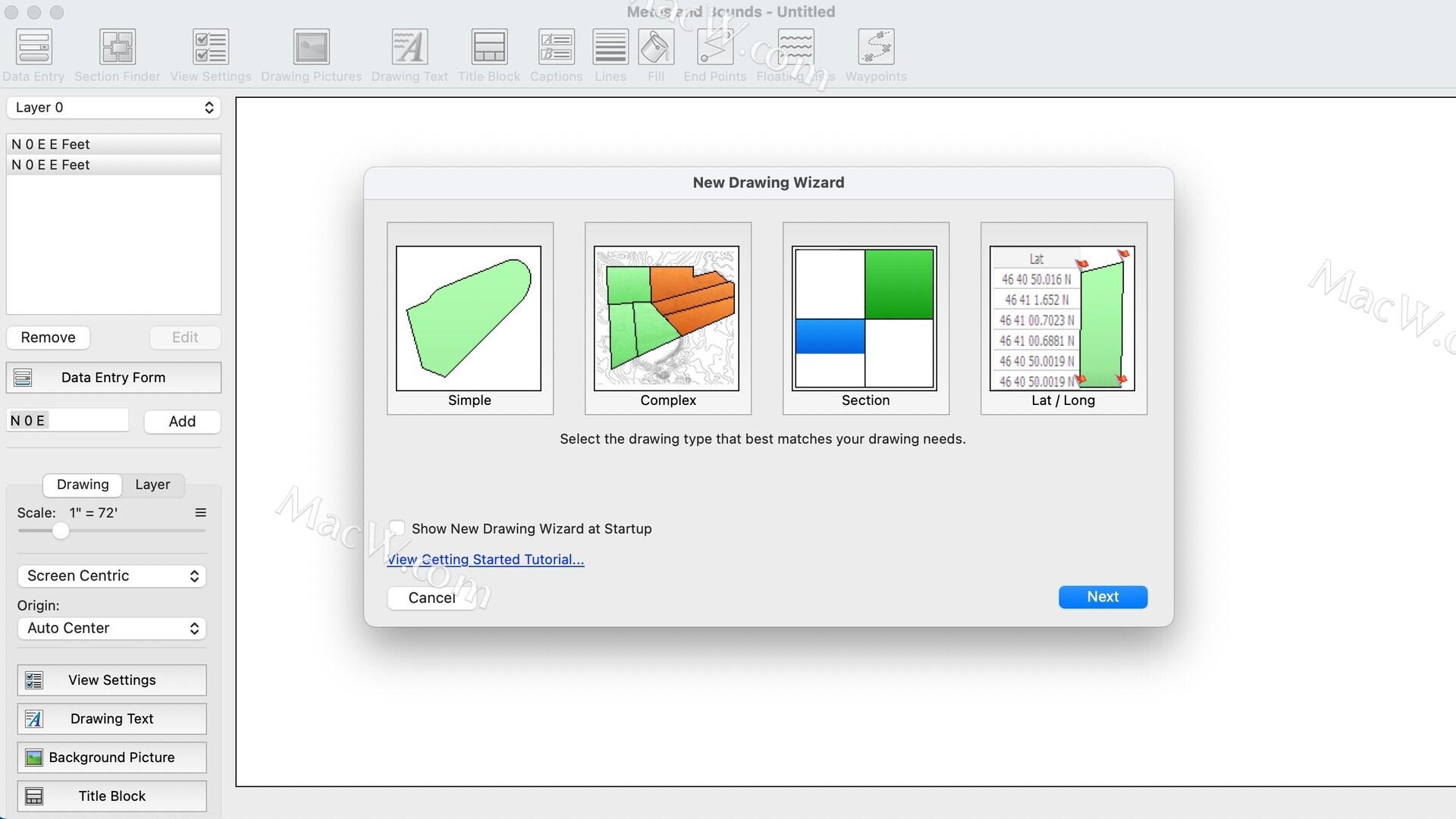Open the Screen Centric dropdown

[x=112, y=576]
